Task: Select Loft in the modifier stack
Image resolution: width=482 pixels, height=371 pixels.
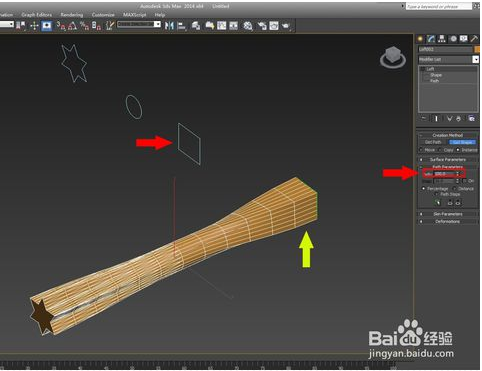Action: tap(431, 69)
